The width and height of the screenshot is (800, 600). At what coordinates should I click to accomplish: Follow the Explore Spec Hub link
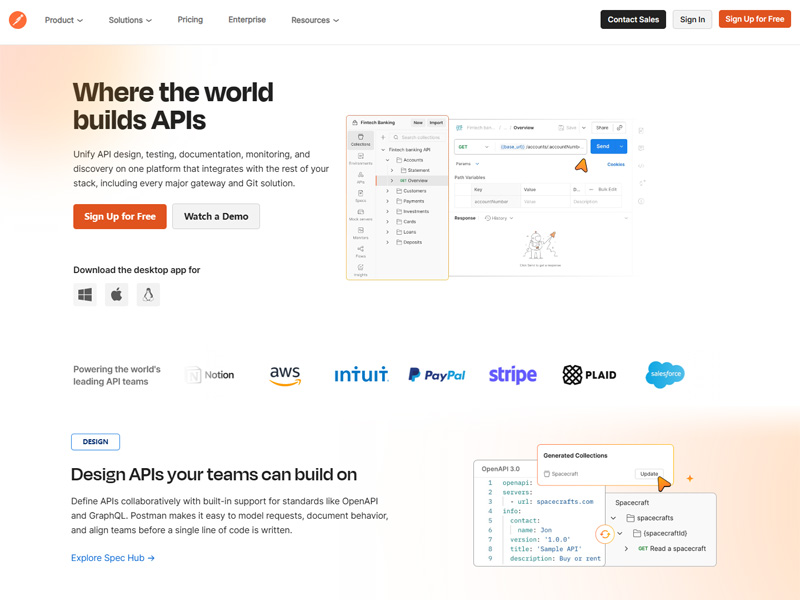click(x=113, y=558)
